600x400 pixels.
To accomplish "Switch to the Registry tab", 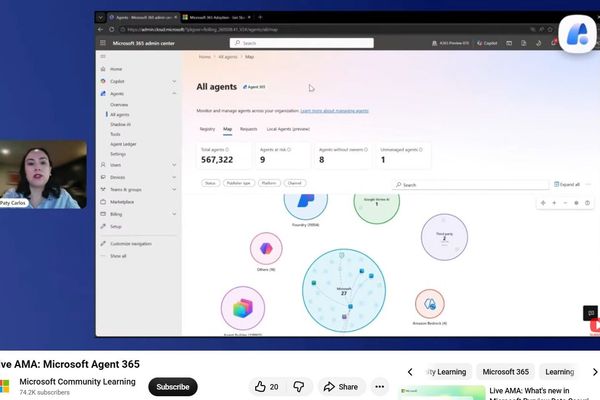I will 207,129.
